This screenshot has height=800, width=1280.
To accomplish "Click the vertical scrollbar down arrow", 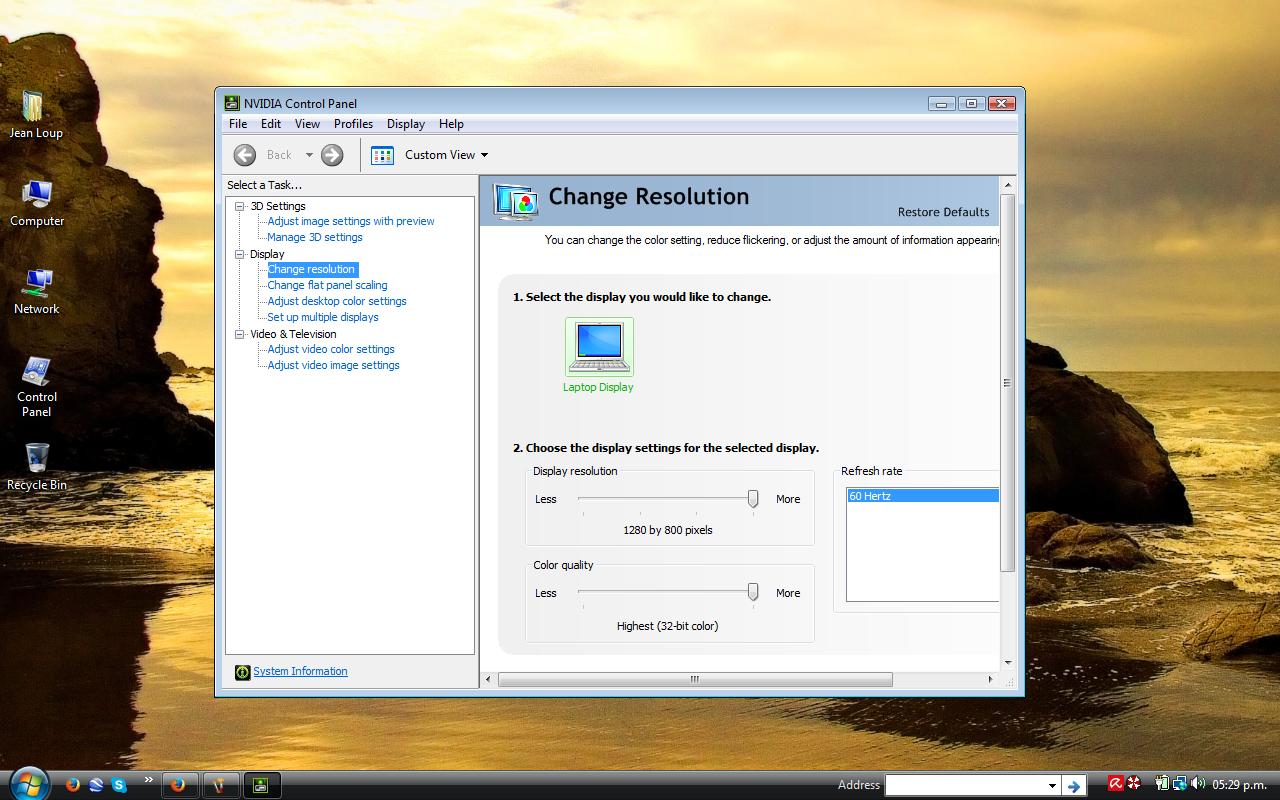I will (x=1008, y=662).
